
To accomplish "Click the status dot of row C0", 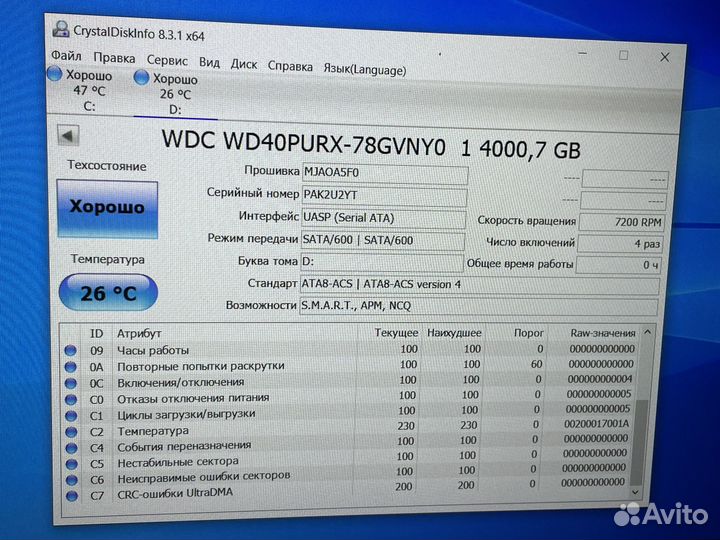I will tap(71, 399).
